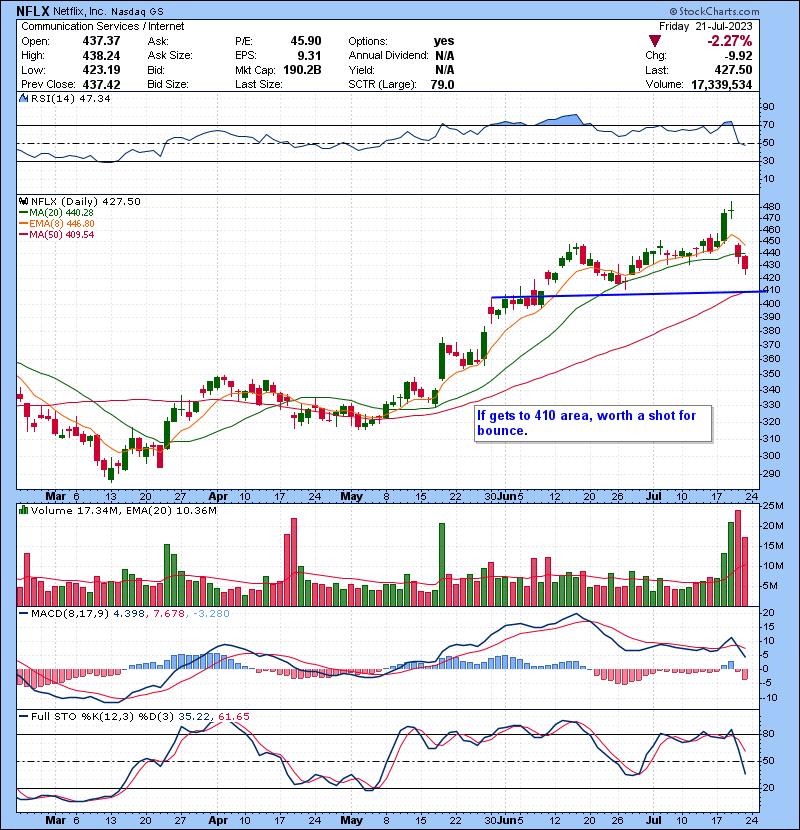Click the percent change -2.27%
800x830 pixels.
[x=730, y=41]
